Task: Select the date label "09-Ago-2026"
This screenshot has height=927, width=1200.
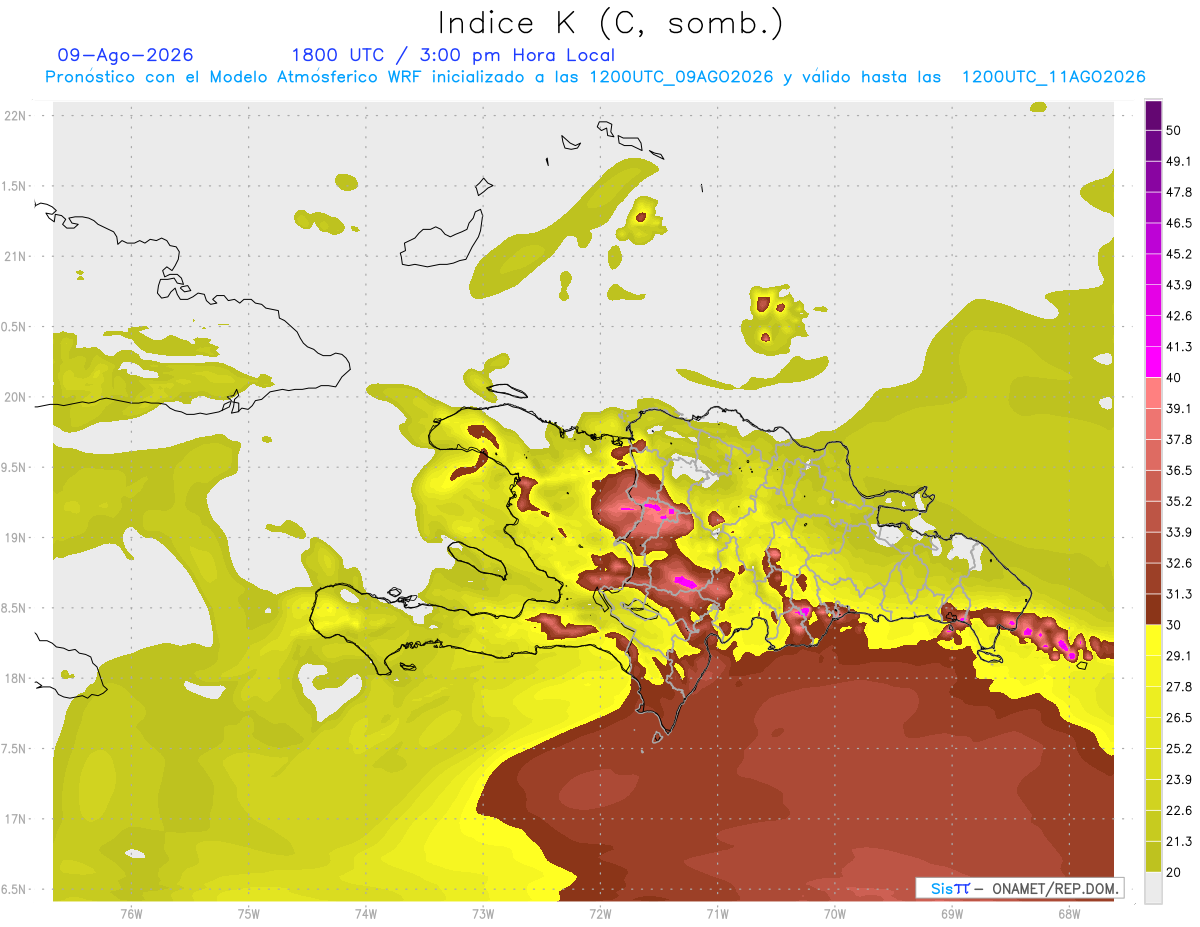Action: (126, 55)
